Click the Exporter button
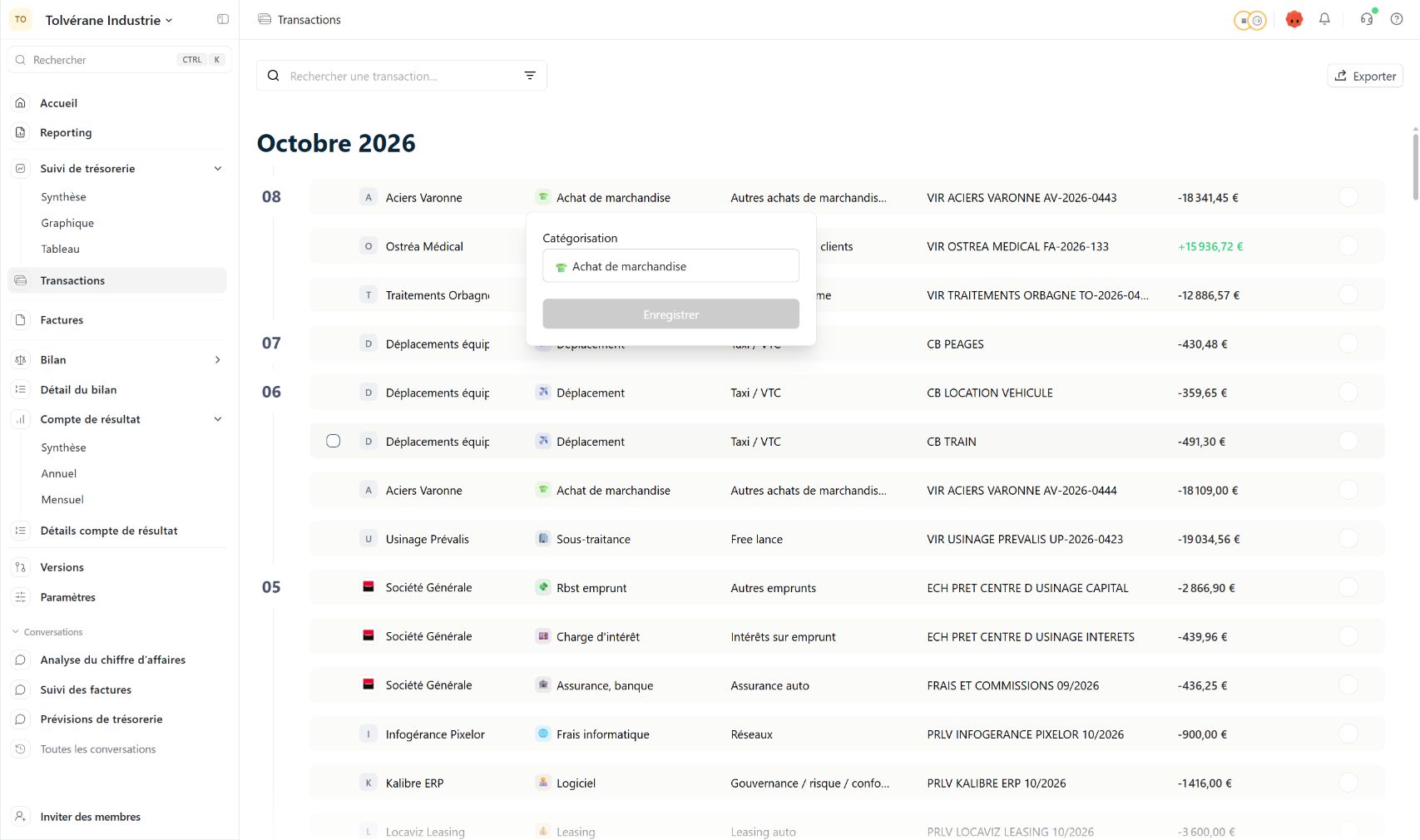The width and height of the screenshot is (1420, 840). coord(1365,76)
